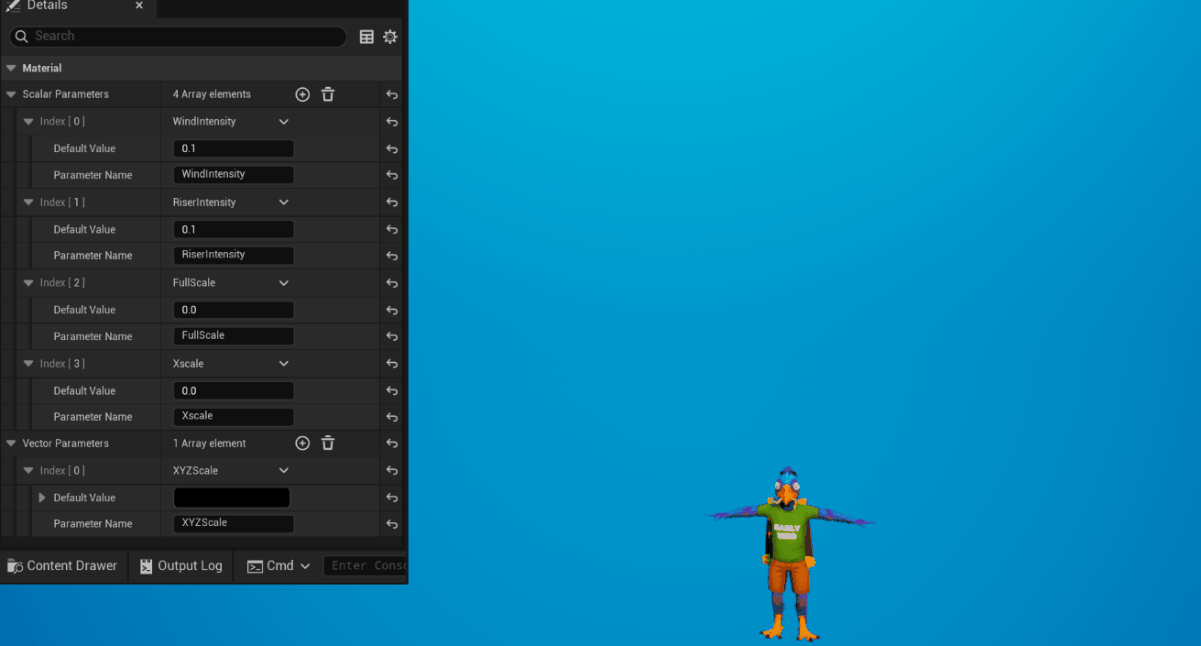Open the Output Log
Viewport: 1201px width, 646px height.
point(180,566)
